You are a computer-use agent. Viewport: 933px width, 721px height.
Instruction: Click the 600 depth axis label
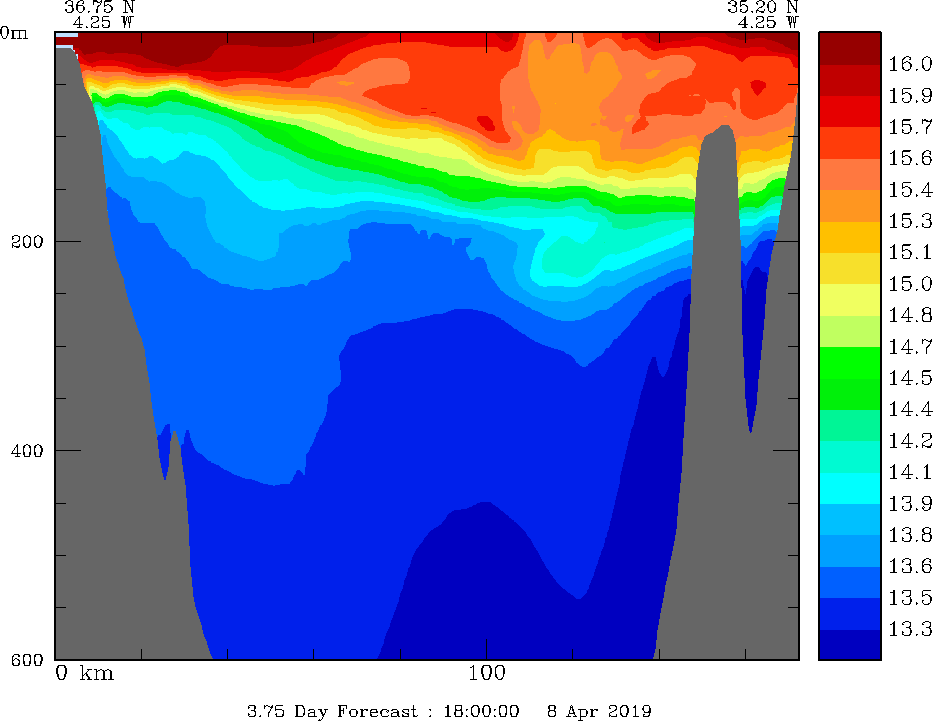[x=27, y=660]
